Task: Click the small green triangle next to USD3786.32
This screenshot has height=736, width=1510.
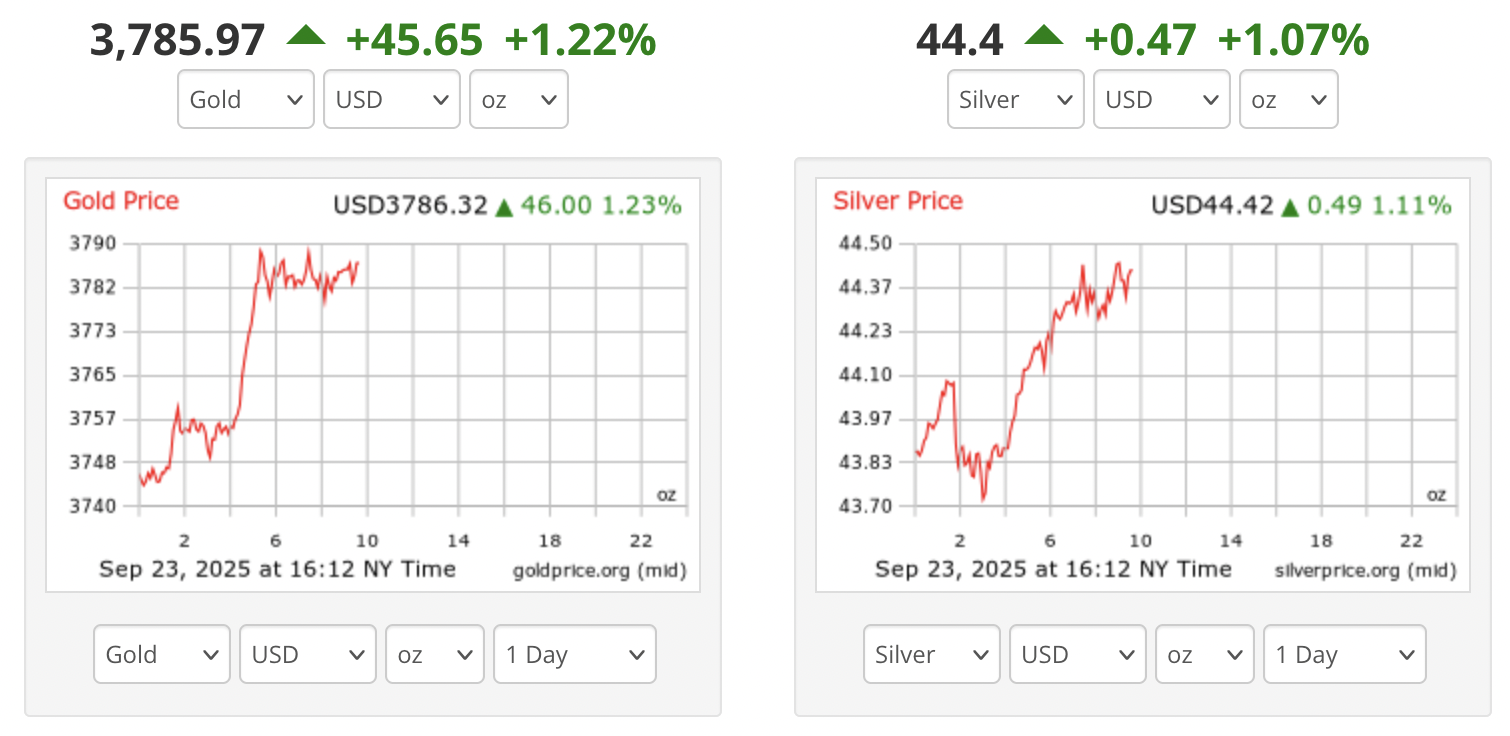Action: click(504, 207)
